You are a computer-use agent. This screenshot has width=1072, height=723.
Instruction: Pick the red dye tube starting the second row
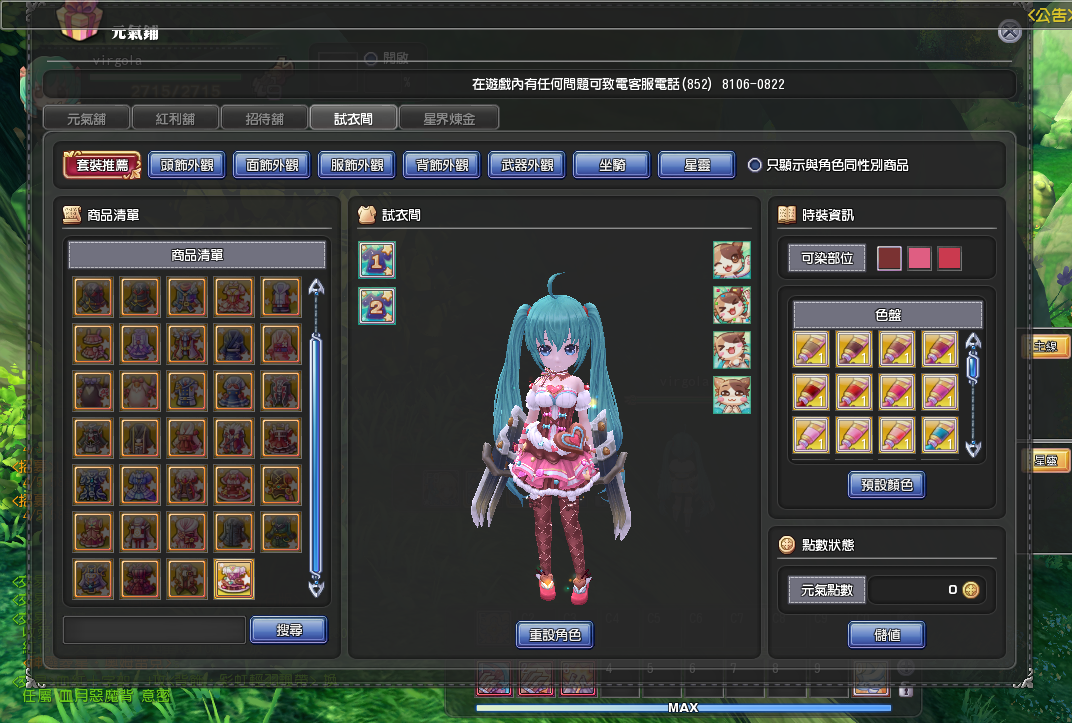pyautogui.click(x=811, y=392)
